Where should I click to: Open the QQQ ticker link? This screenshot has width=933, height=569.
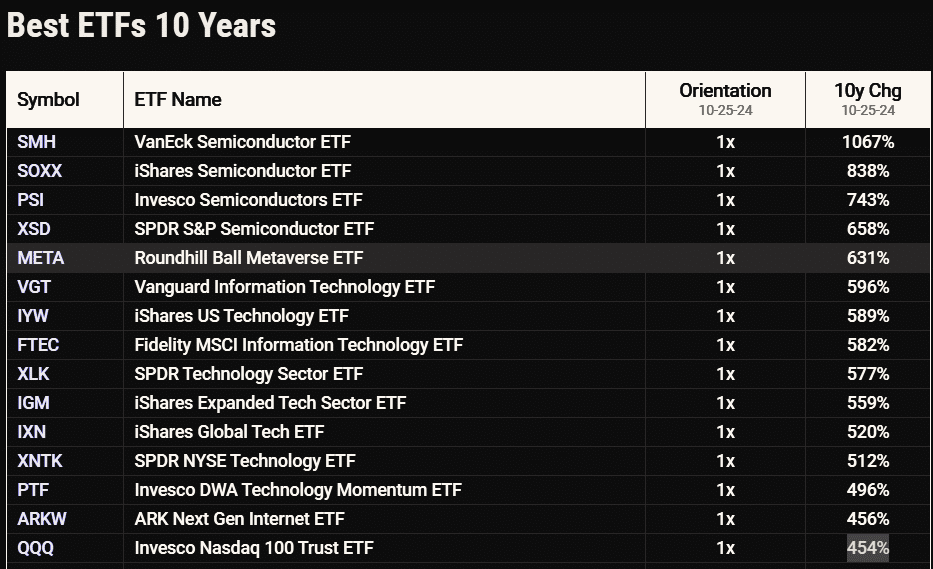34,548
